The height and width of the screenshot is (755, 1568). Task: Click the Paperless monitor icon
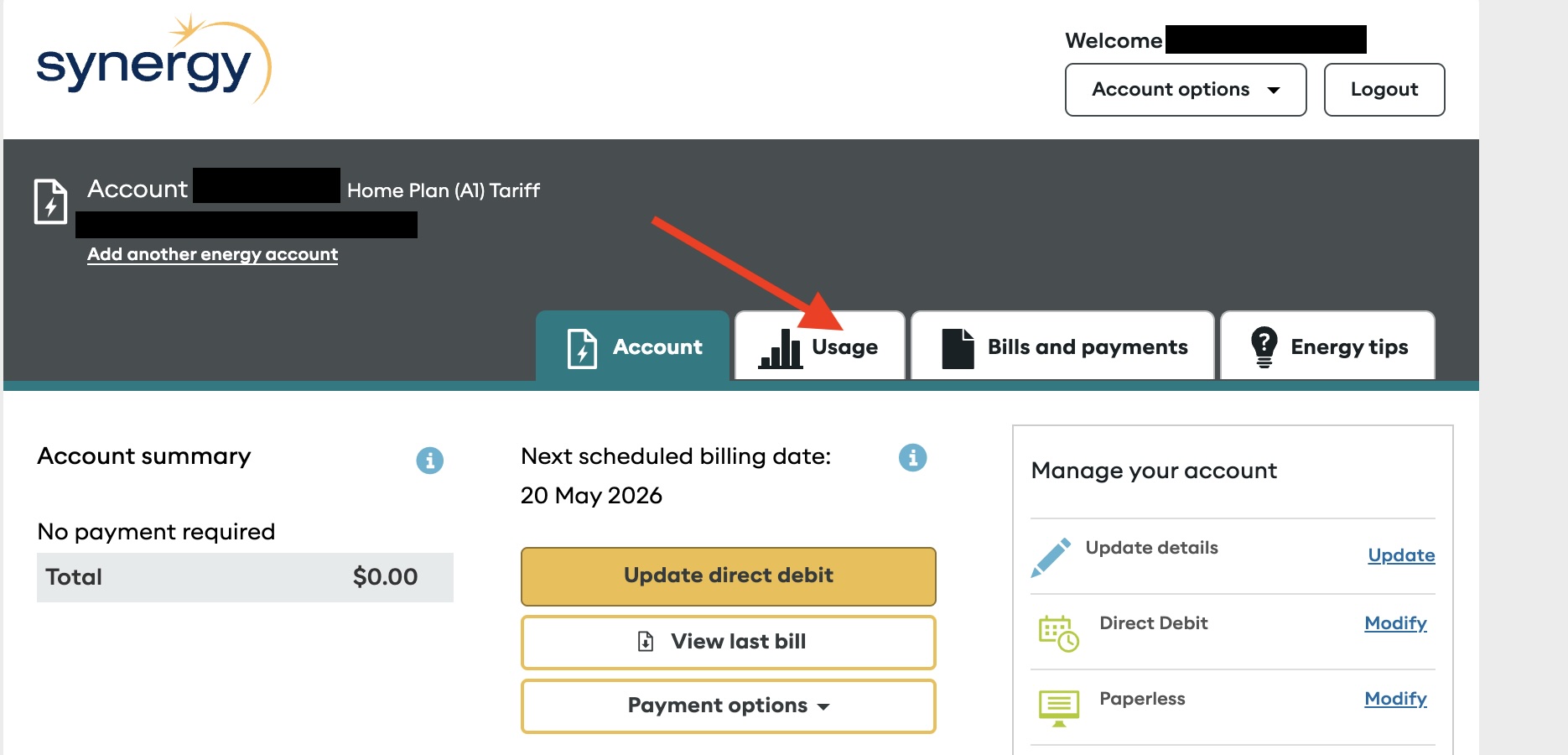[1059, 708]
